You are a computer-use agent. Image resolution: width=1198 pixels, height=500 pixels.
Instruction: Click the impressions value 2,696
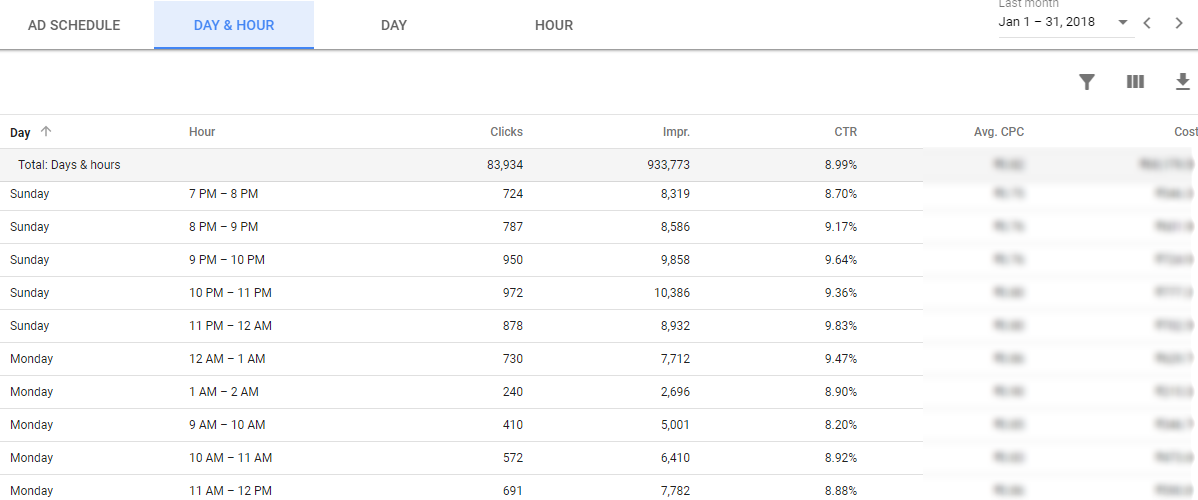675,391
